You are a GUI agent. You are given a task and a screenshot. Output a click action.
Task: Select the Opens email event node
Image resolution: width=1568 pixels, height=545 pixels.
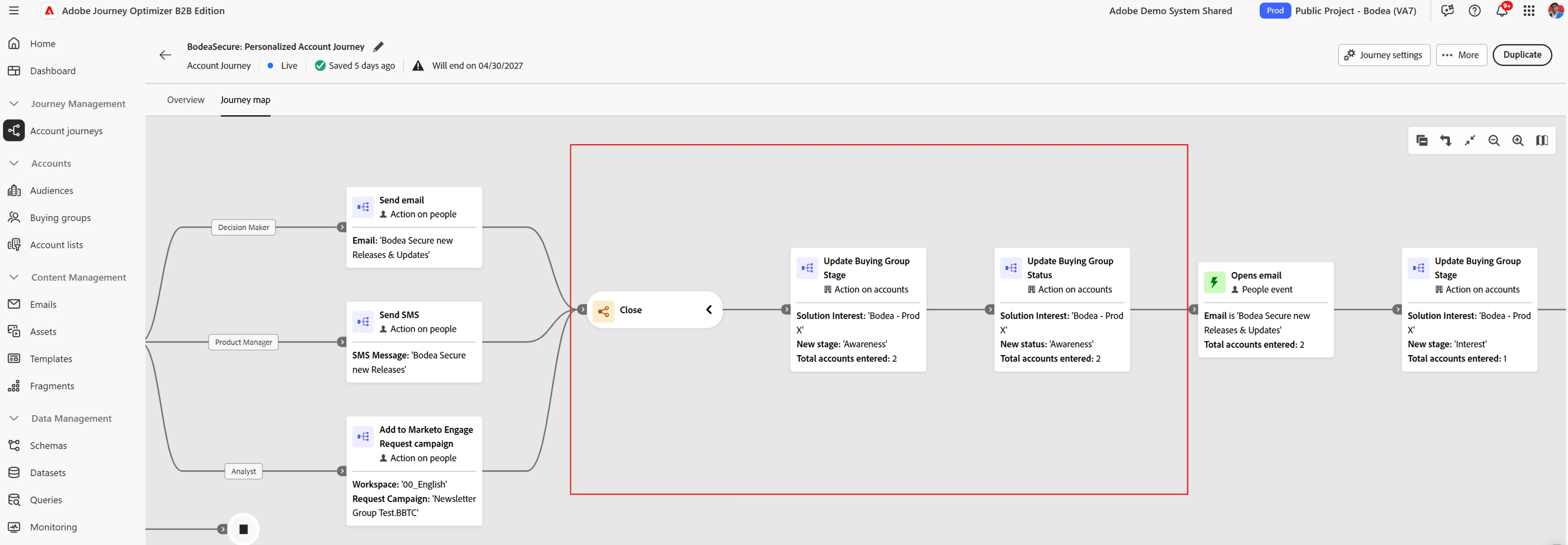point(1266,310)
